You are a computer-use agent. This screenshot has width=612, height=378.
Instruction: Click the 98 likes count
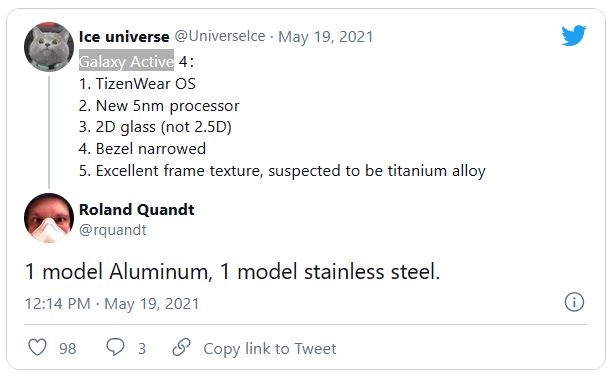[x=68, y=348]
